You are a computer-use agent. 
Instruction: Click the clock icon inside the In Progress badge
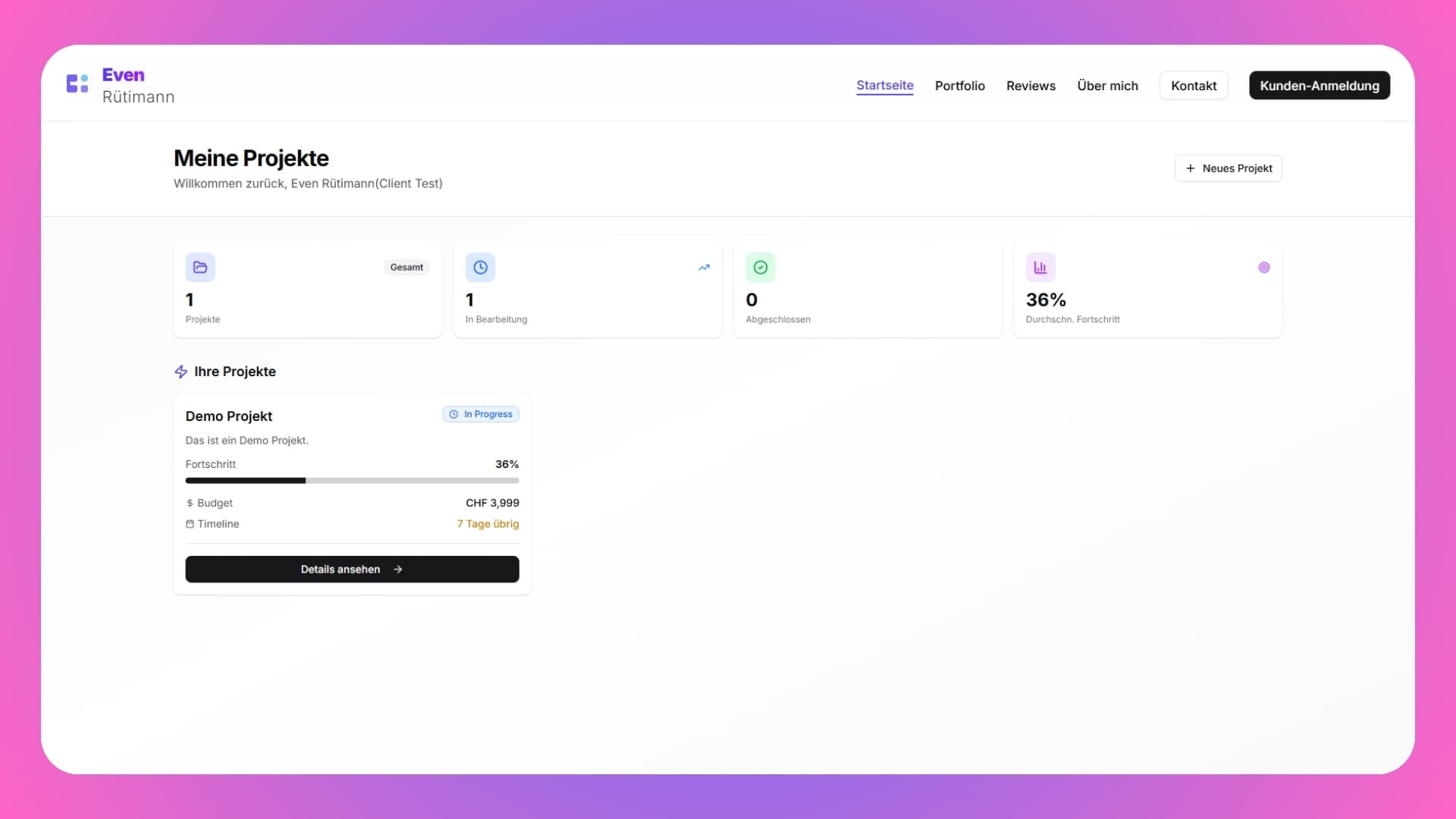(454, 414)
